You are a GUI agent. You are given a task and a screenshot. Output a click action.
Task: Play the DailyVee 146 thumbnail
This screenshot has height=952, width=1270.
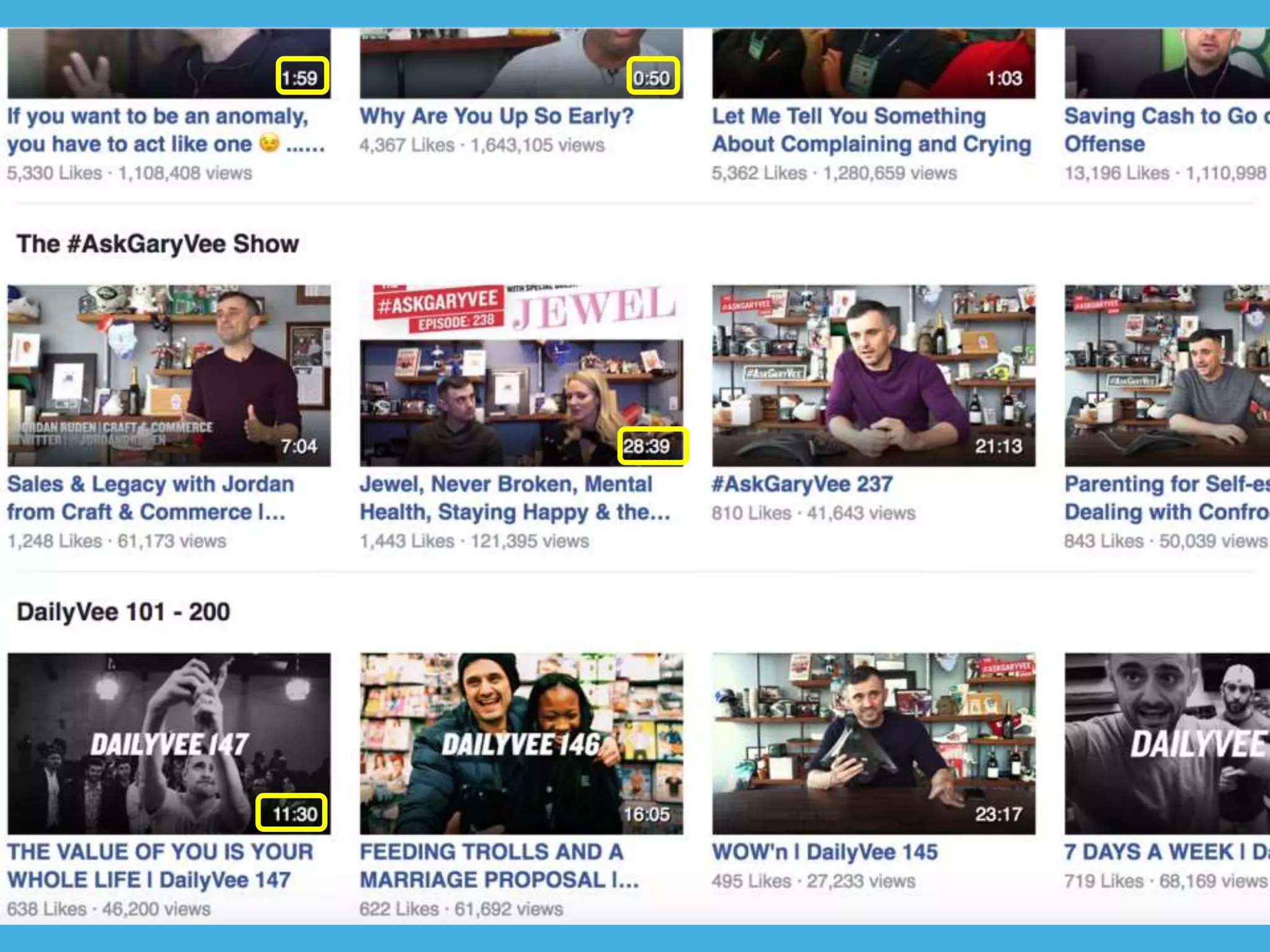tap(521, 743)
